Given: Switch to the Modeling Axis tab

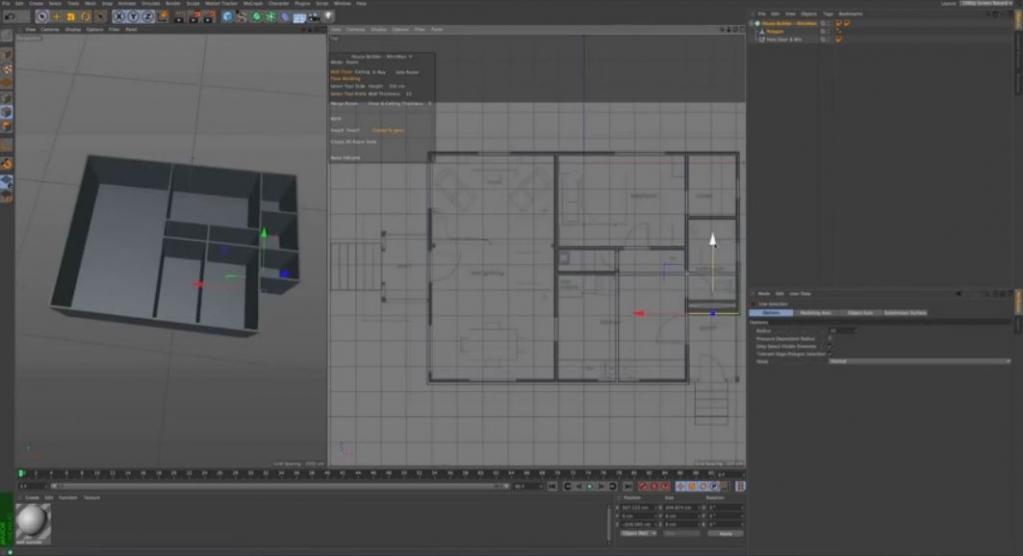Looking at the screenshot, I should [814, 313].
